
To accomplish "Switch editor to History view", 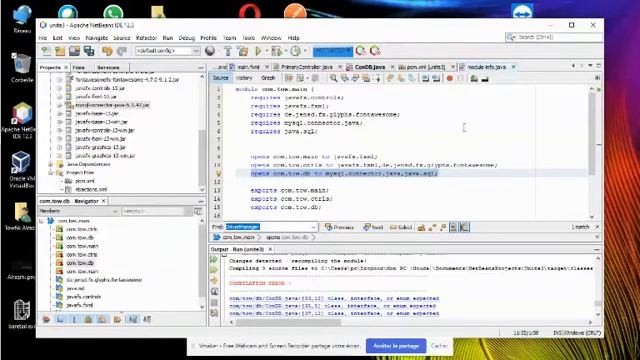I will tap(244, 78).
